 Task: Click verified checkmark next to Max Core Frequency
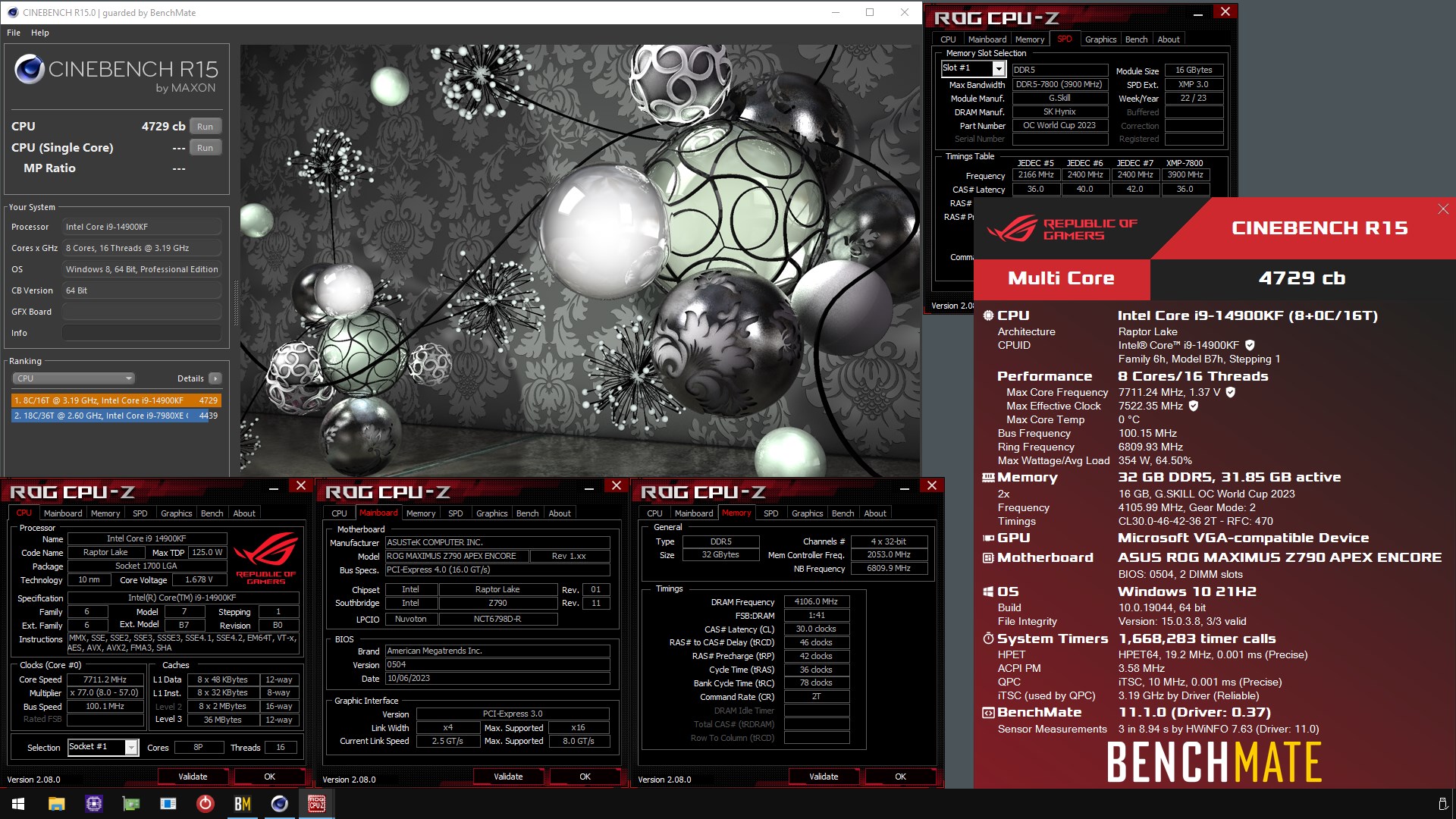[x=1230, y=392]
